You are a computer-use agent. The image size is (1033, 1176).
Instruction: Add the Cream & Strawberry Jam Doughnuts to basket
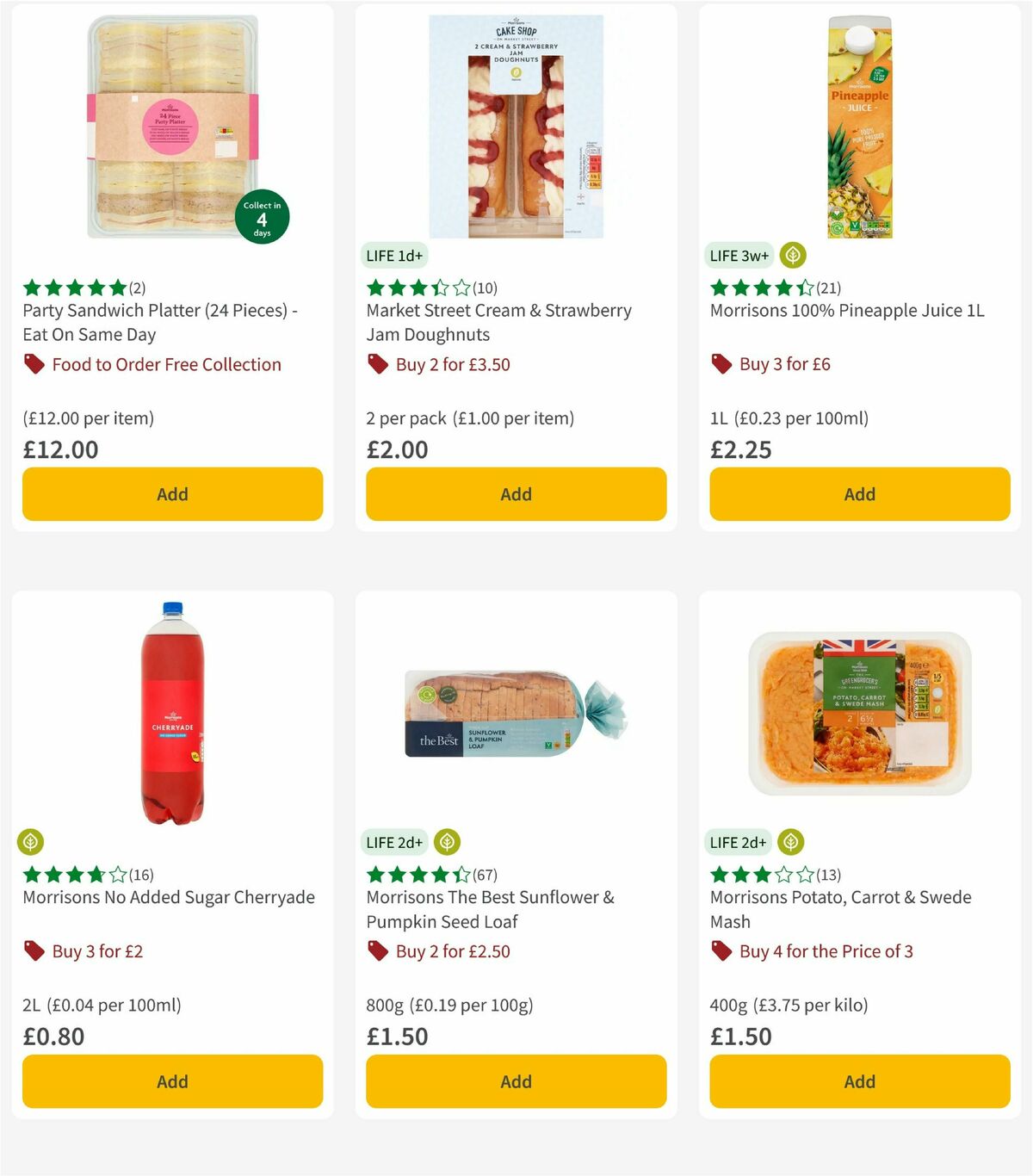click(516, 494)
